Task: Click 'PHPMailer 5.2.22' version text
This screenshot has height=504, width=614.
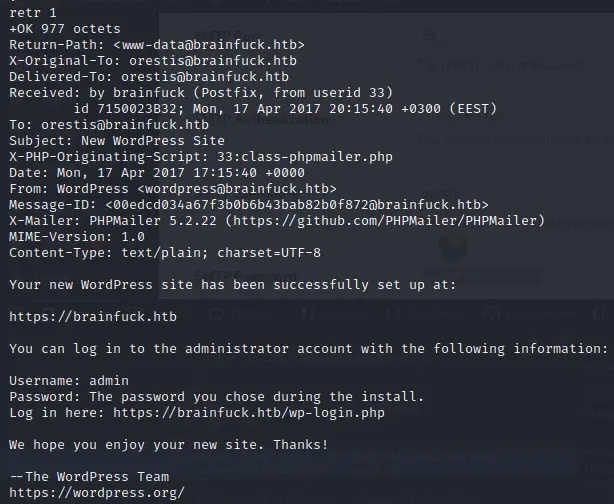Action: coord(153,220)
